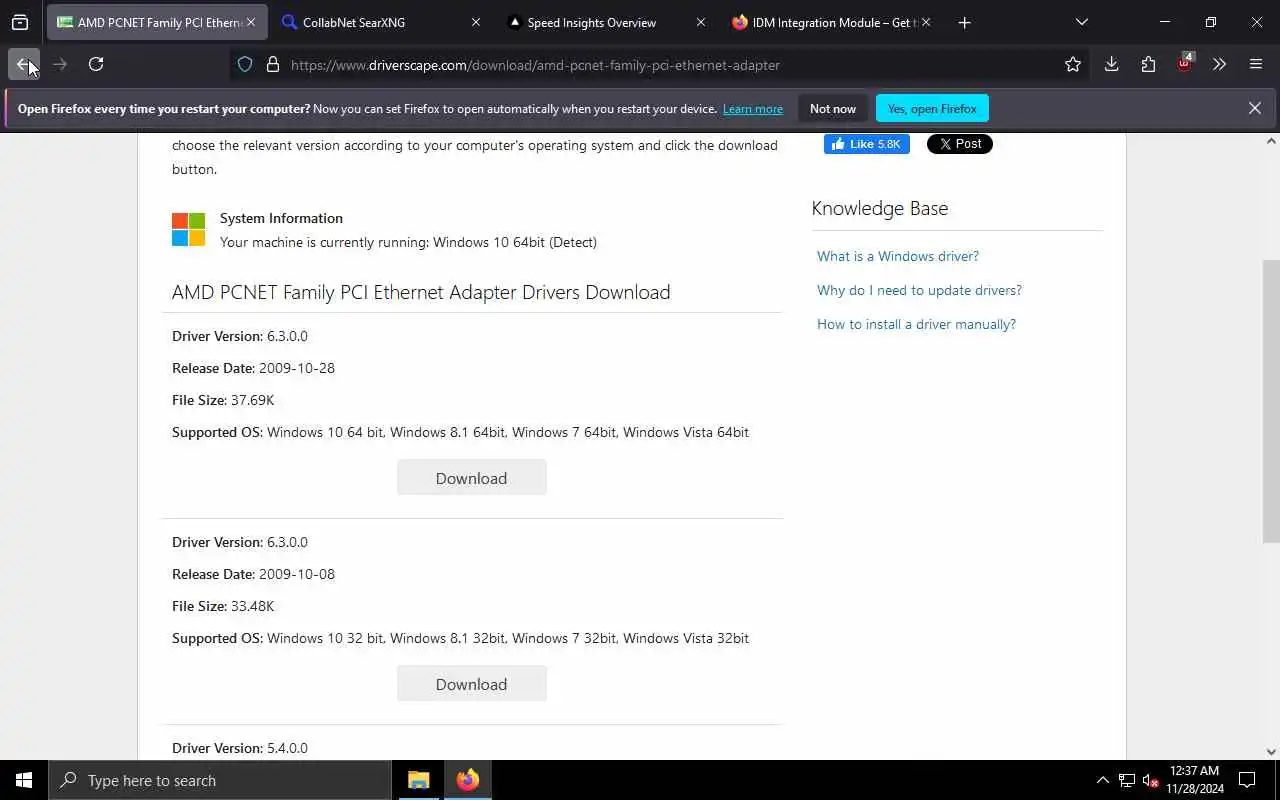Click the scrollbar up arrow
Image resolution: width=1280 pixels, height=800 pixels.
[x=1271, y=141]
